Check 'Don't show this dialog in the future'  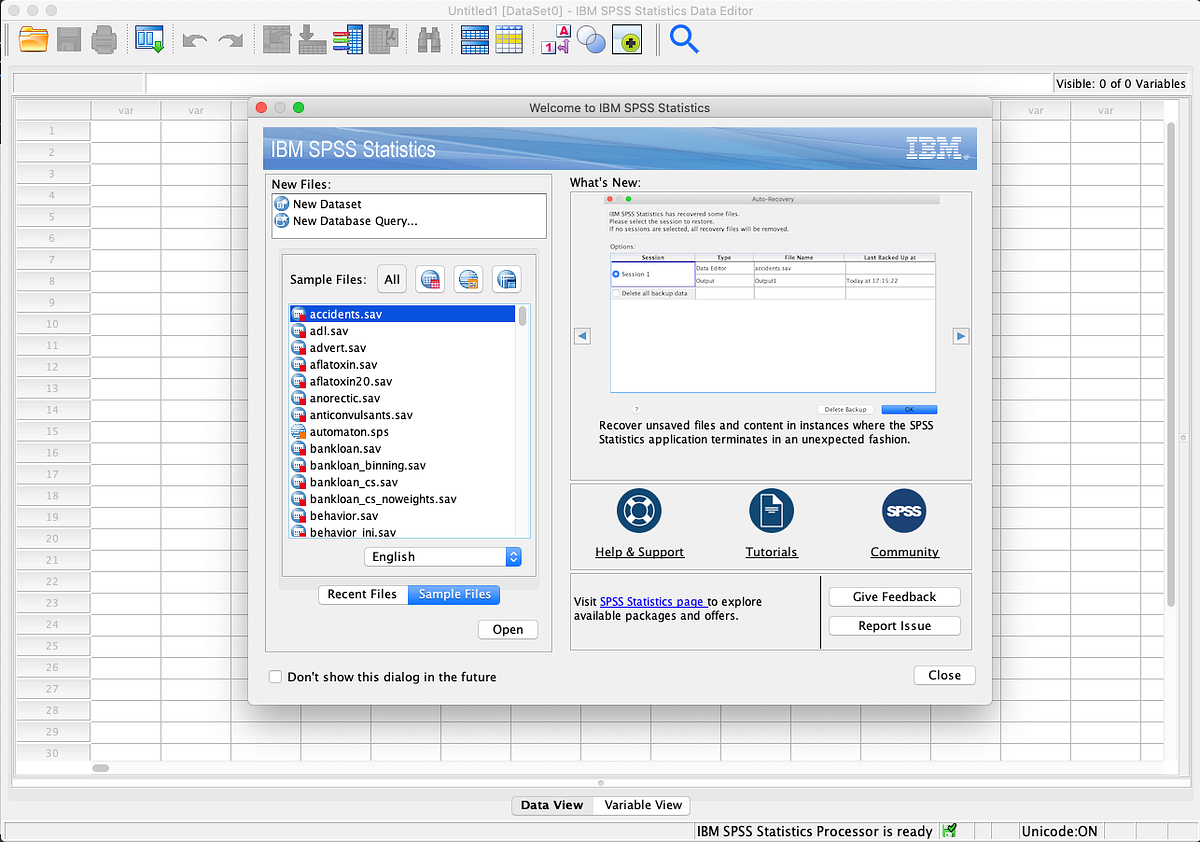pos(275,676)
